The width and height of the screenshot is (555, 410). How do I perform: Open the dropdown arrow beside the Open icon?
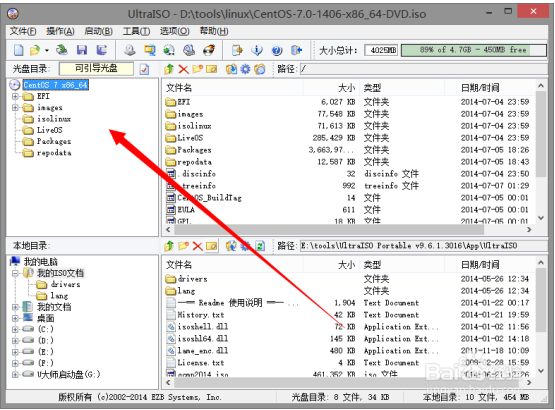pos(47,50)
